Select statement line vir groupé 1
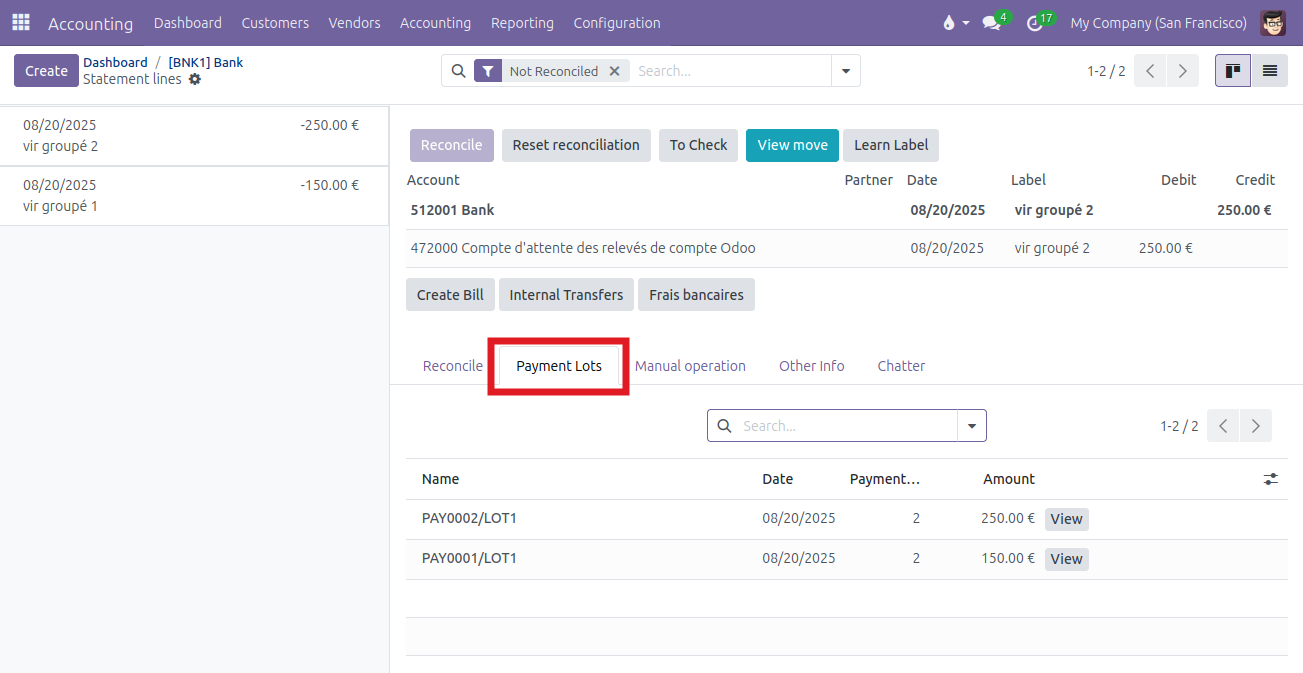Image resolution: width=1303 pixels, height=673 pixels. click(194, 196)
